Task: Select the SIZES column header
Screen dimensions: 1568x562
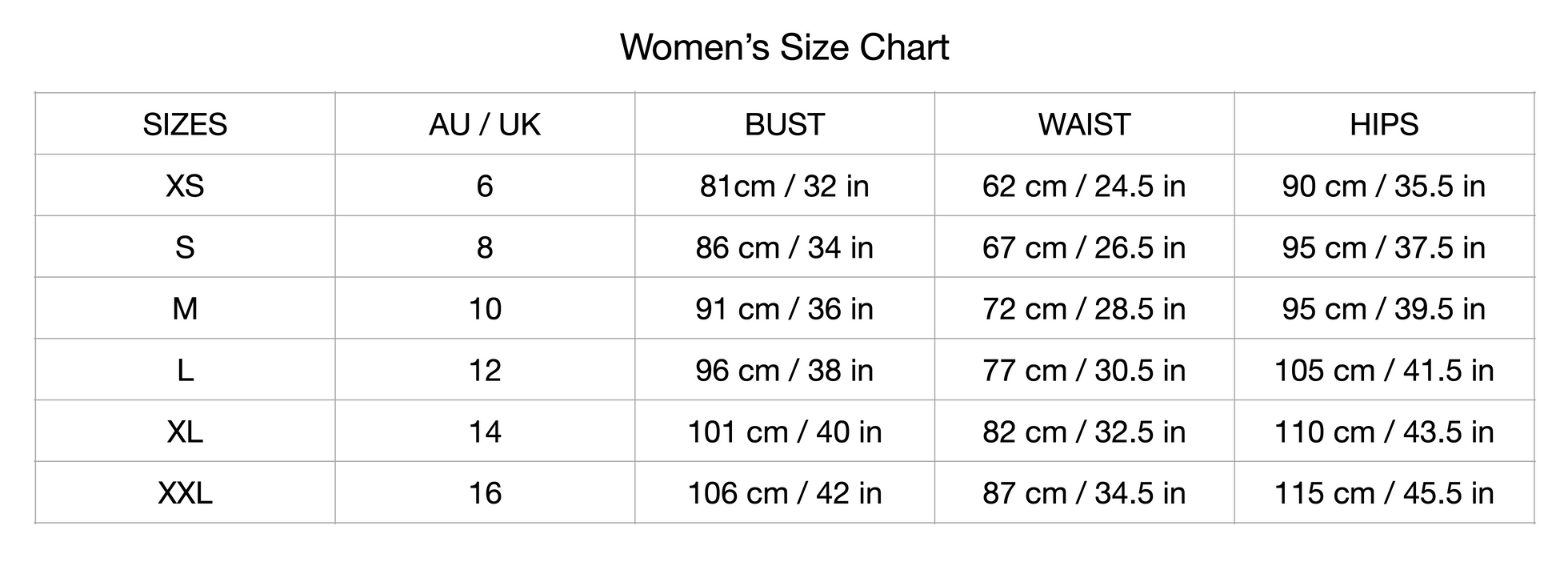Action: click(x=185, y=124)
